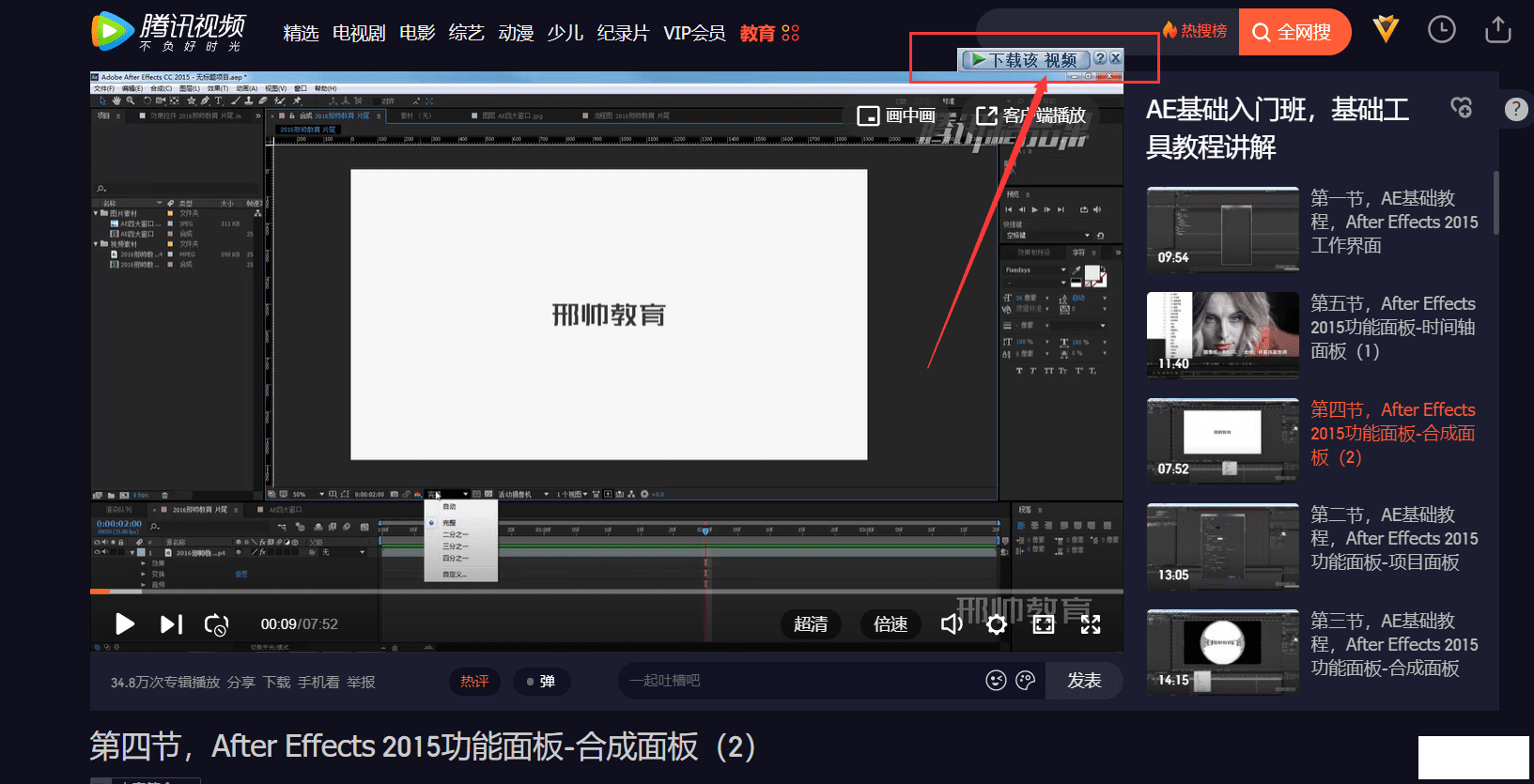The image size is (1534, 784).
Task: Click the 下载该视频 download button
Action: click(x=1025, y=60)
